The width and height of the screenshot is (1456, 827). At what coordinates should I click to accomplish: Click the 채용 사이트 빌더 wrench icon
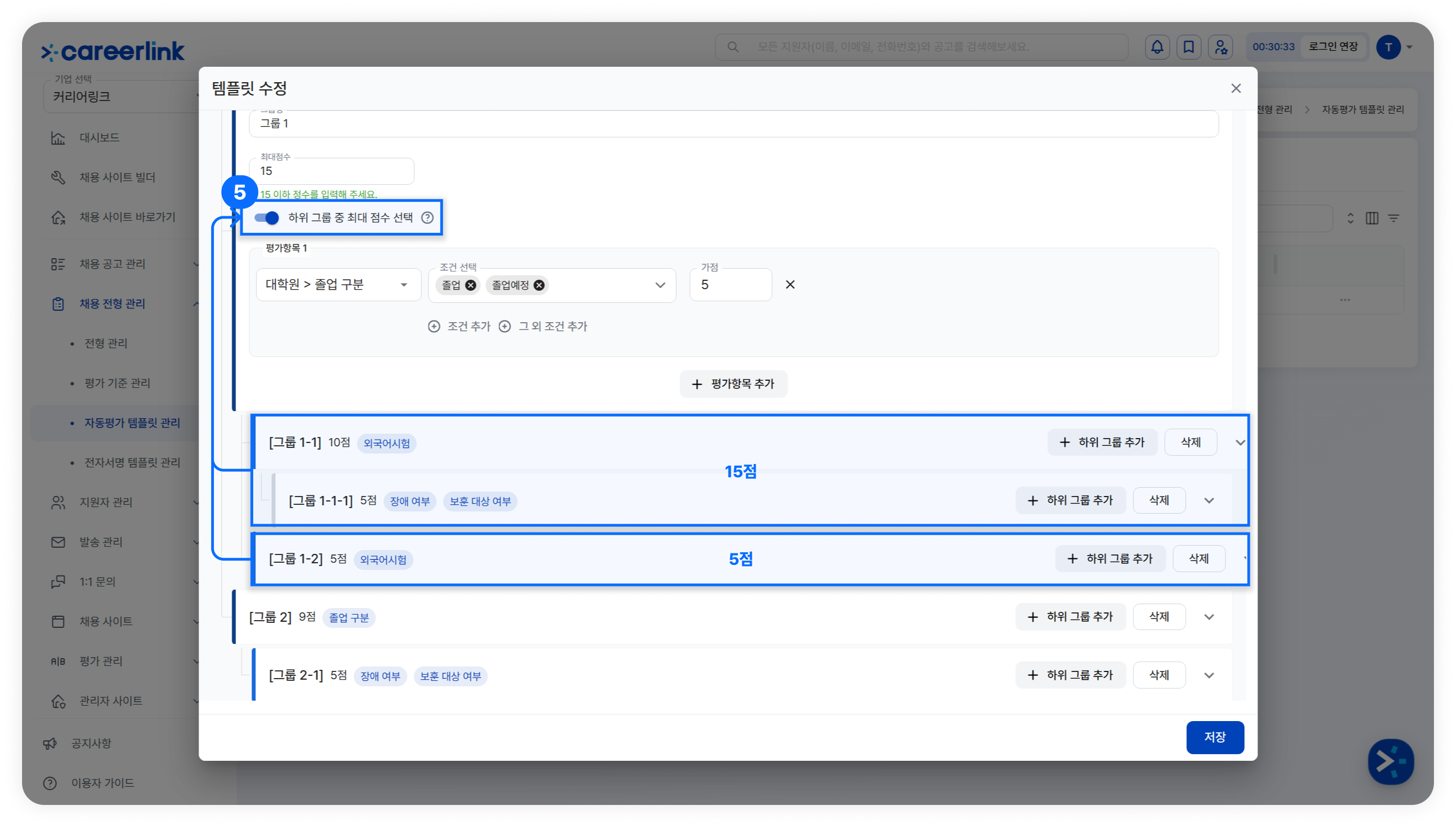pyautogui.click(x=58, y=178)
